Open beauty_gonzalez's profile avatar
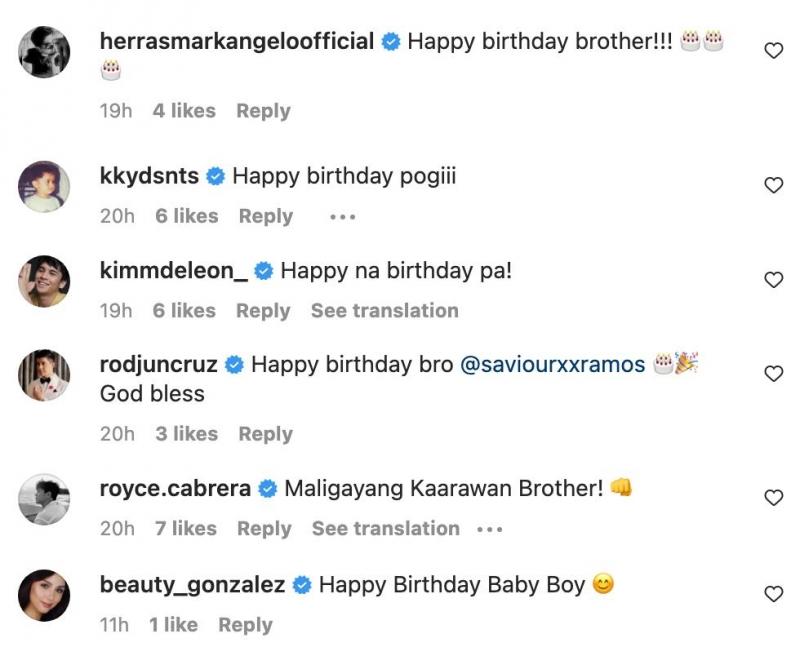This screenshot has width=800, height=656. (x=44, y=595)
